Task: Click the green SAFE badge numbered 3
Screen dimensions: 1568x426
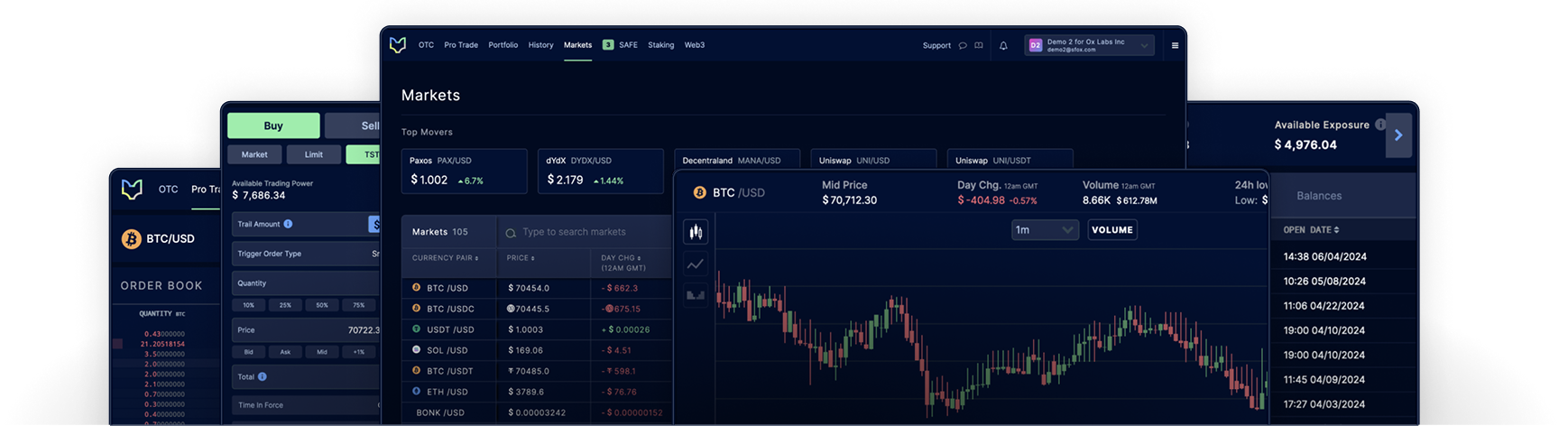Action: (608, 45)
